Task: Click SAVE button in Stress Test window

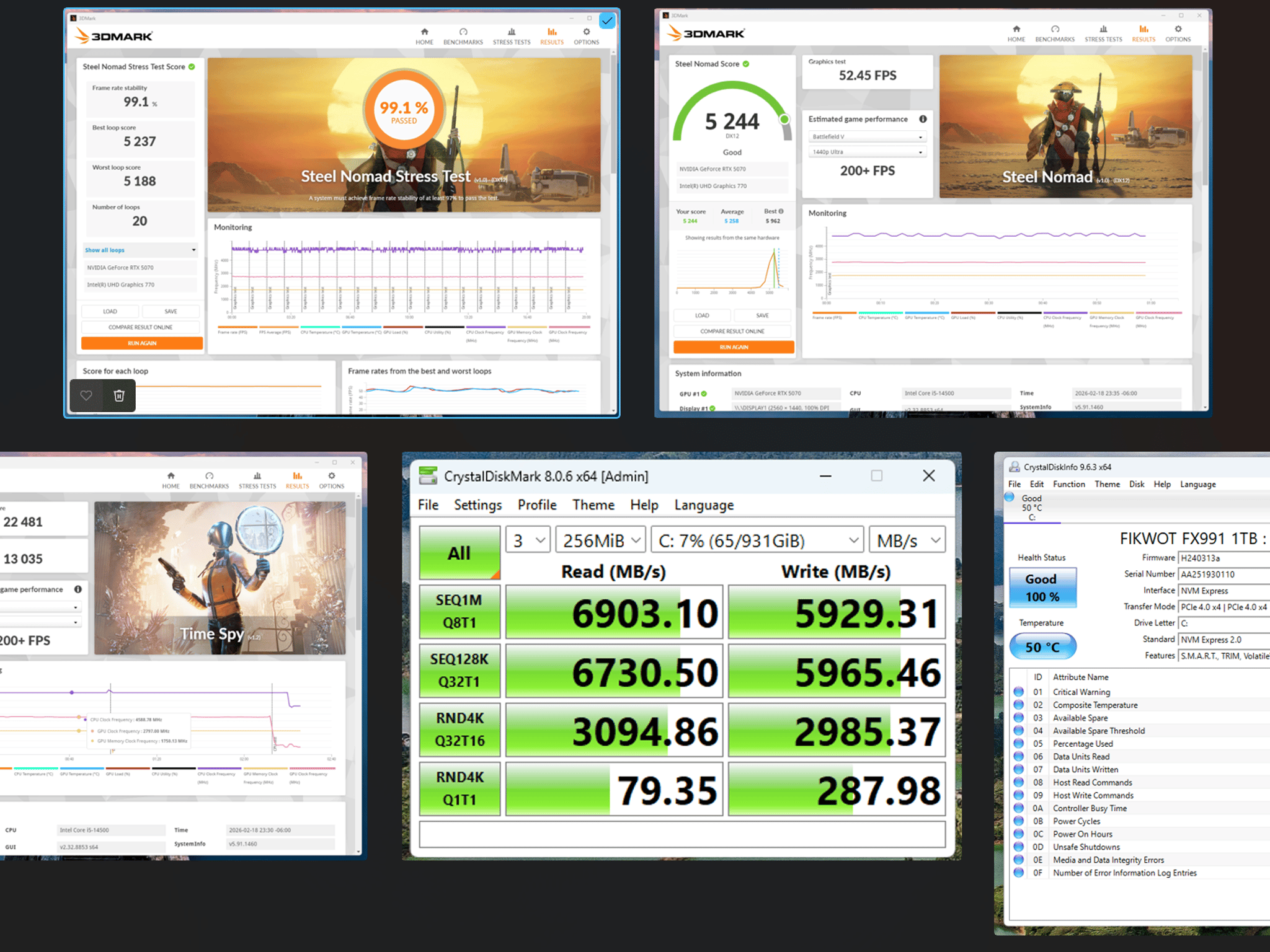Action: 171,311
